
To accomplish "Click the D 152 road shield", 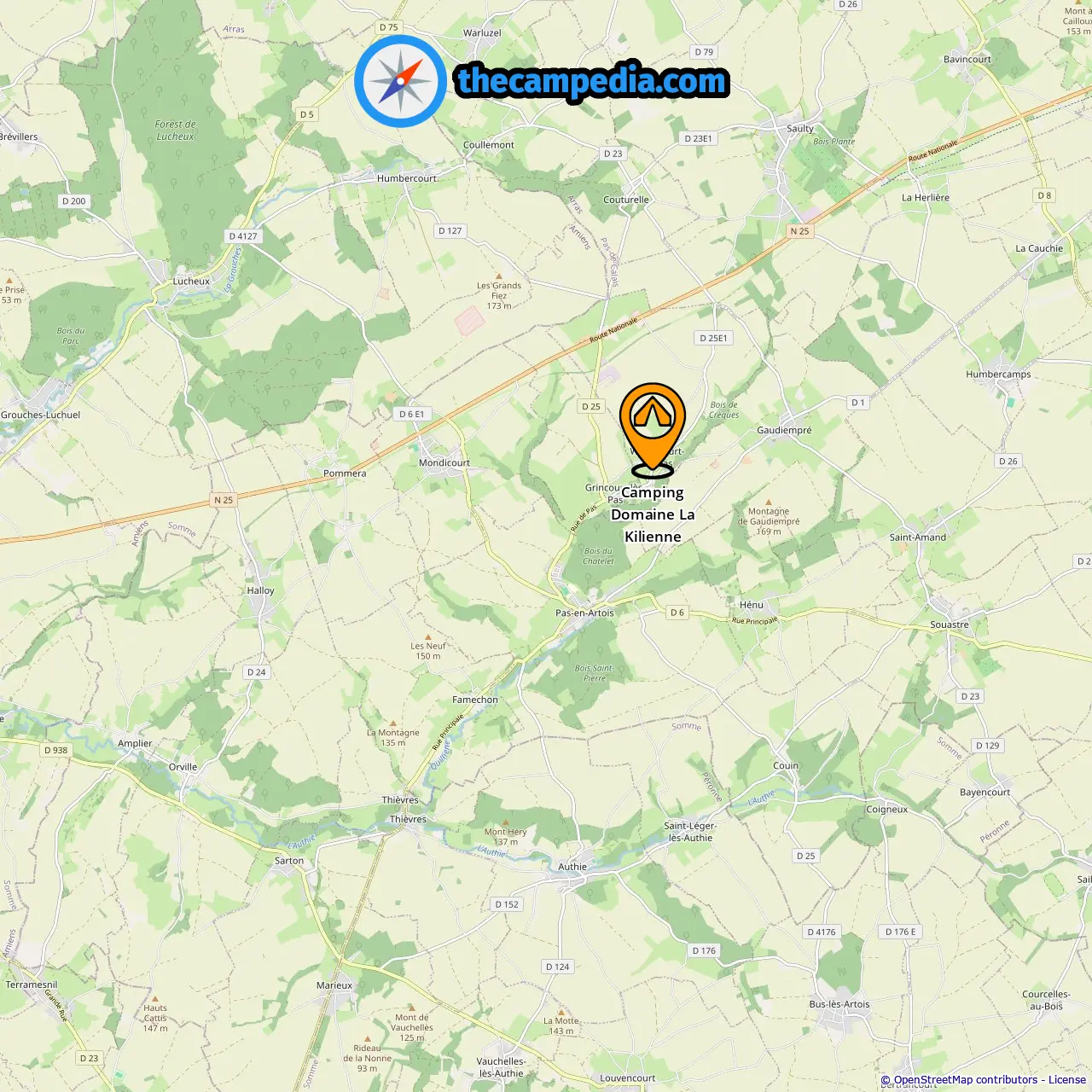I will [507, 904].
